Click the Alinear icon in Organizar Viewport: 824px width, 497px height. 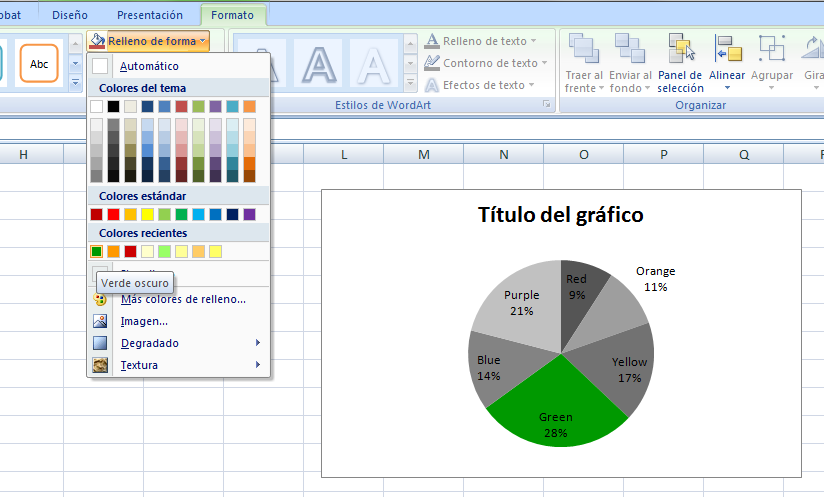(727, 49)
